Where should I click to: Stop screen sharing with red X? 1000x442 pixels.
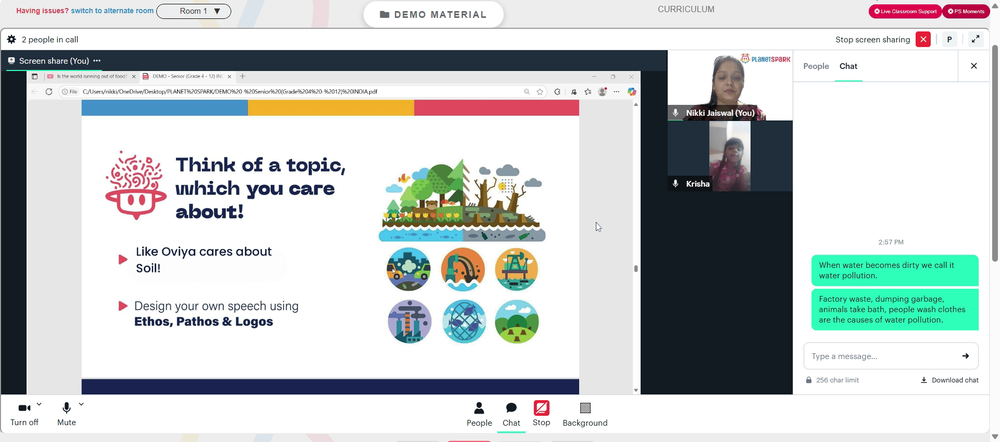point(923,40)
